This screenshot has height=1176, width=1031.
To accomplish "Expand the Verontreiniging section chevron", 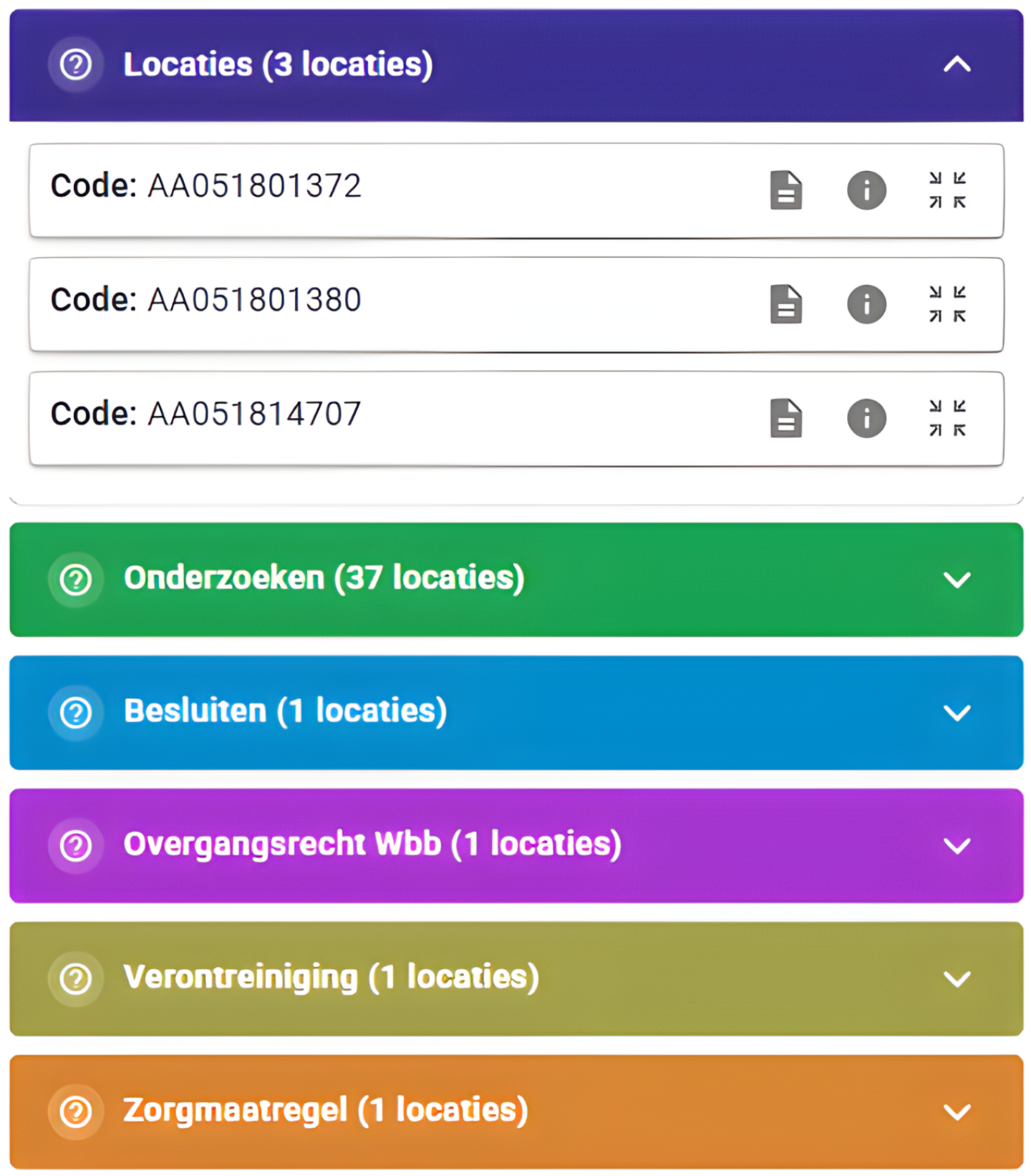I will pyautogui.click(x=957, y=978).
